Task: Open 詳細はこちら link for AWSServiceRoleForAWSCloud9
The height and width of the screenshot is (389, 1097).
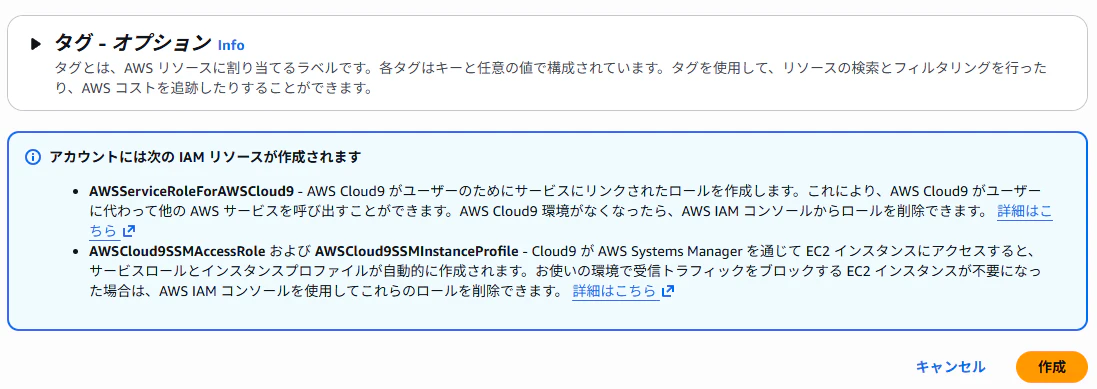Action: 1024,210
